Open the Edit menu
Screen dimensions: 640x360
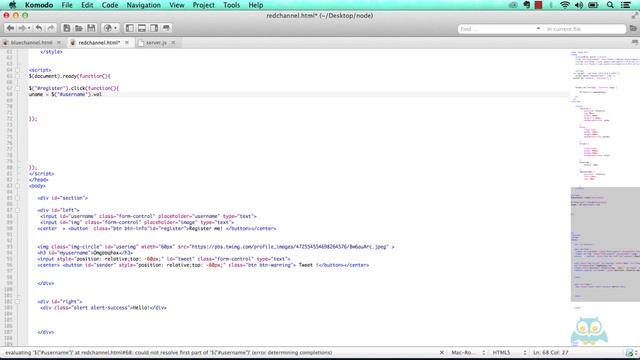(x=87, y=5)
